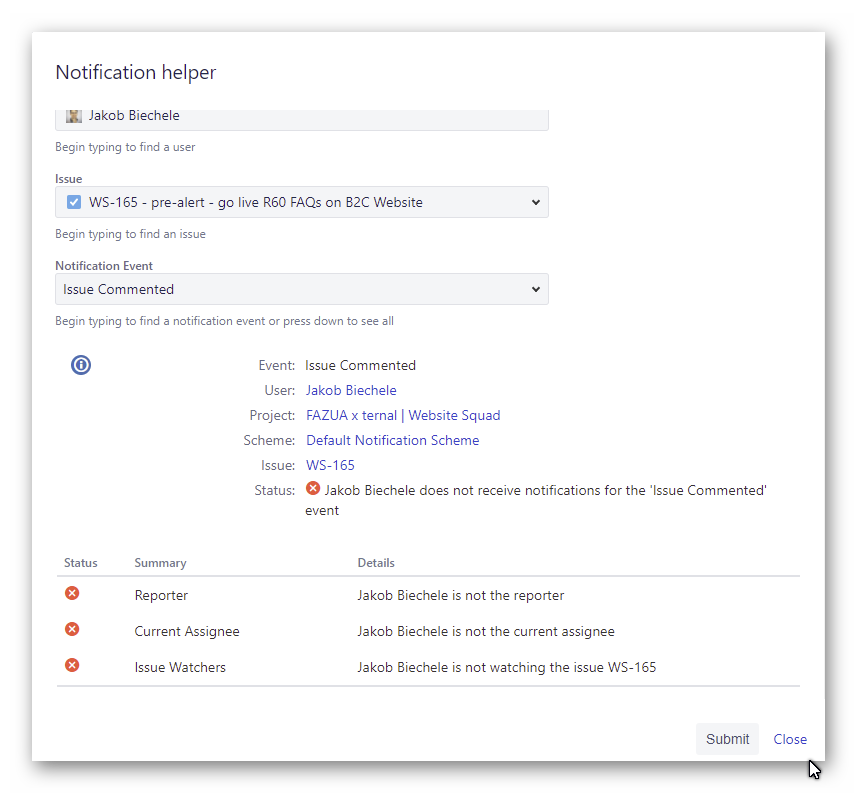This screenshot has height=796, width=857.
Task: Click 'Issue Watchers' in the Summary column
Action: pyautogui.click(x=180, y=668)
